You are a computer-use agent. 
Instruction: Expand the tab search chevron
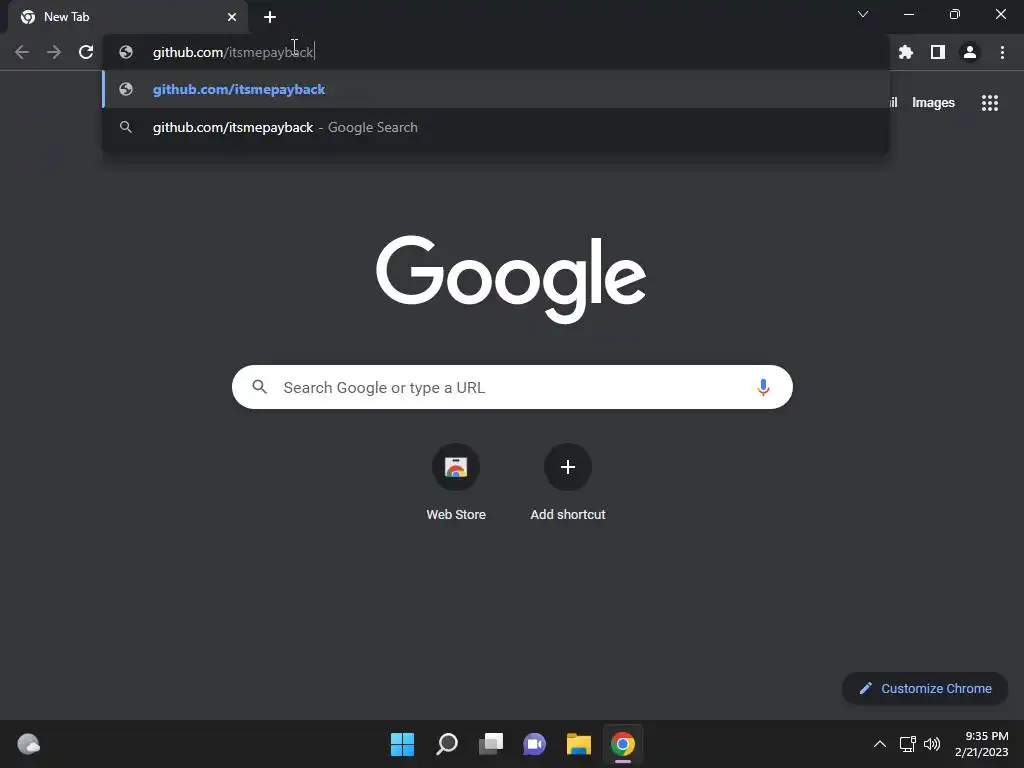coord(863,14)
